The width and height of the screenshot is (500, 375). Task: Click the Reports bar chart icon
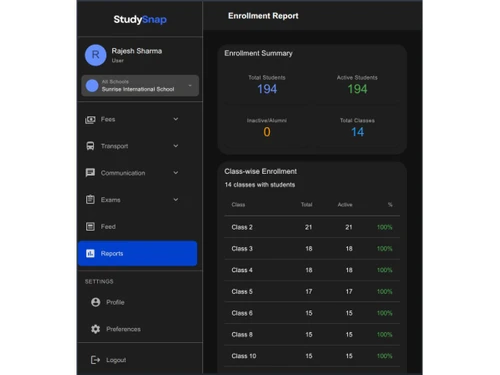pyautogui.click(x=90, y=253)
